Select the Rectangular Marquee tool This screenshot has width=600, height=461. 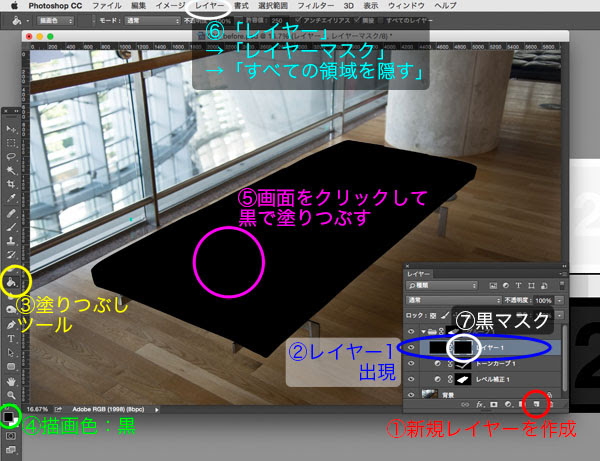click(x=11, y=143)
